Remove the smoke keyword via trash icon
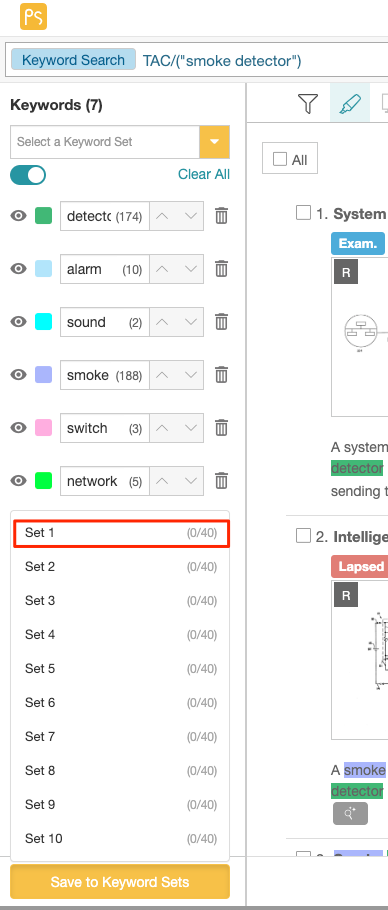388x910 pixels. pyautogui.click(x=221, y=375)
